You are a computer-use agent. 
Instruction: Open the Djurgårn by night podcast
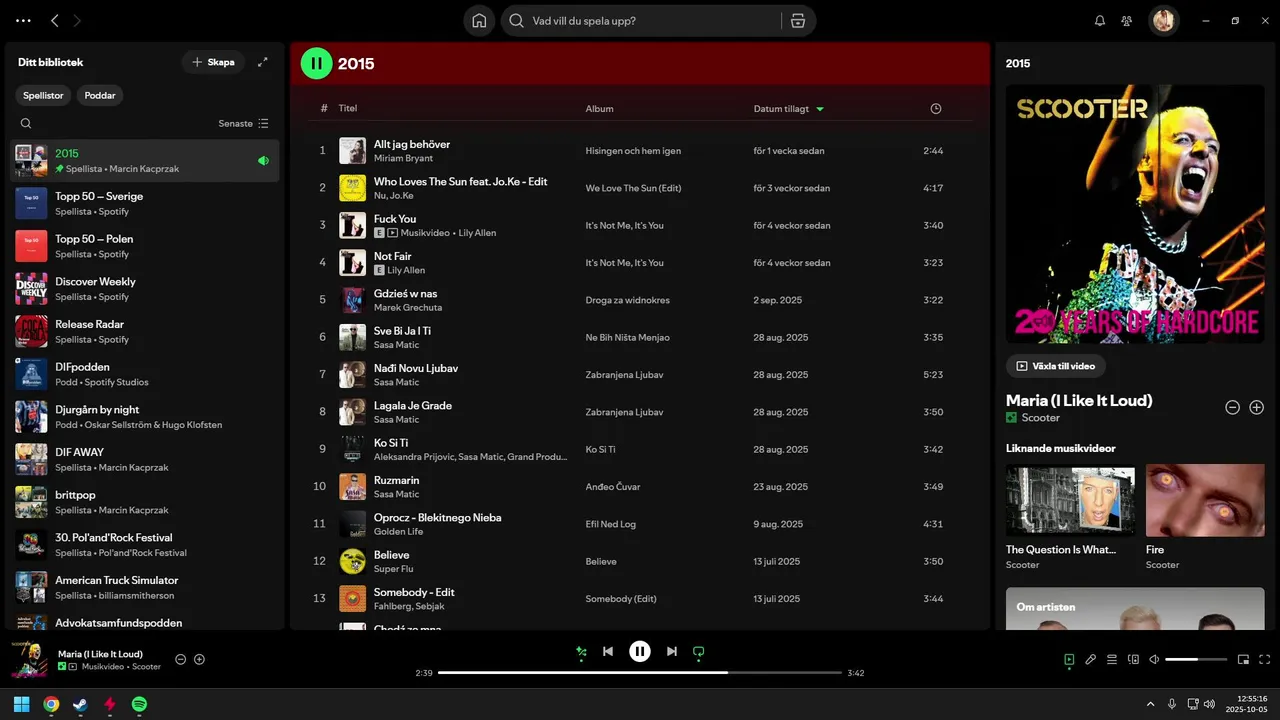(145, 416)
